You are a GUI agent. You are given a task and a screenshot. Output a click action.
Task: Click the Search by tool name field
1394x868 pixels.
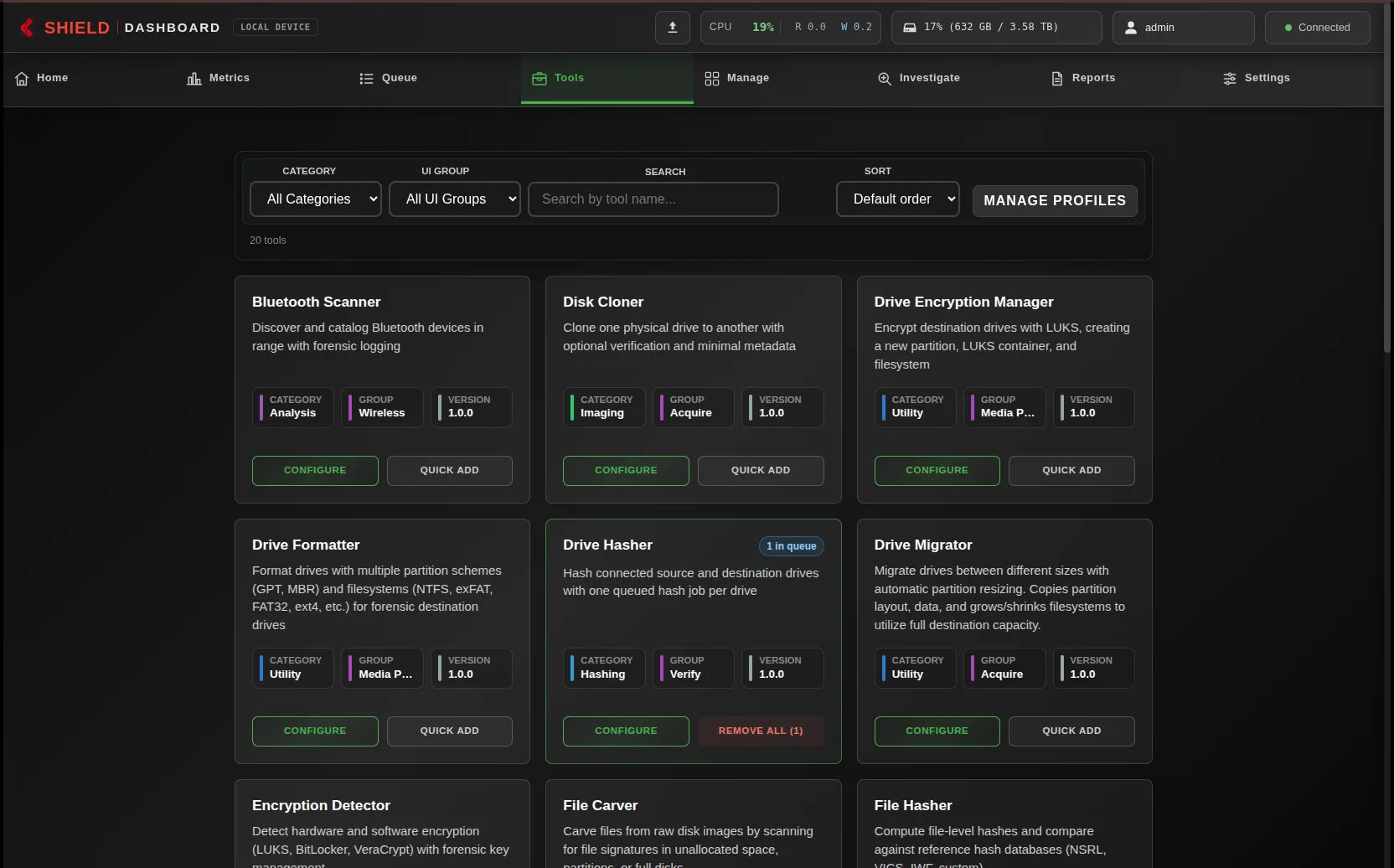click(653, 199)
